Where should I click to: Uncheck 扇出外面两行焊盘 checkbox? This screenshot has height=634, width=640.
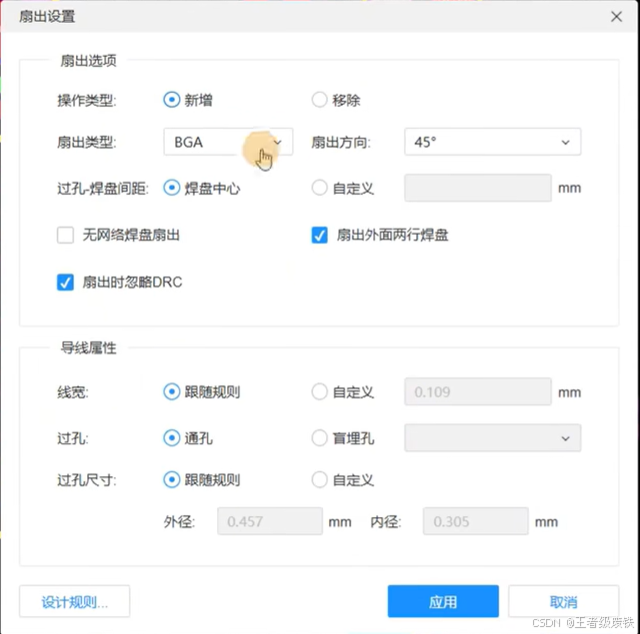tap(319, 235)
